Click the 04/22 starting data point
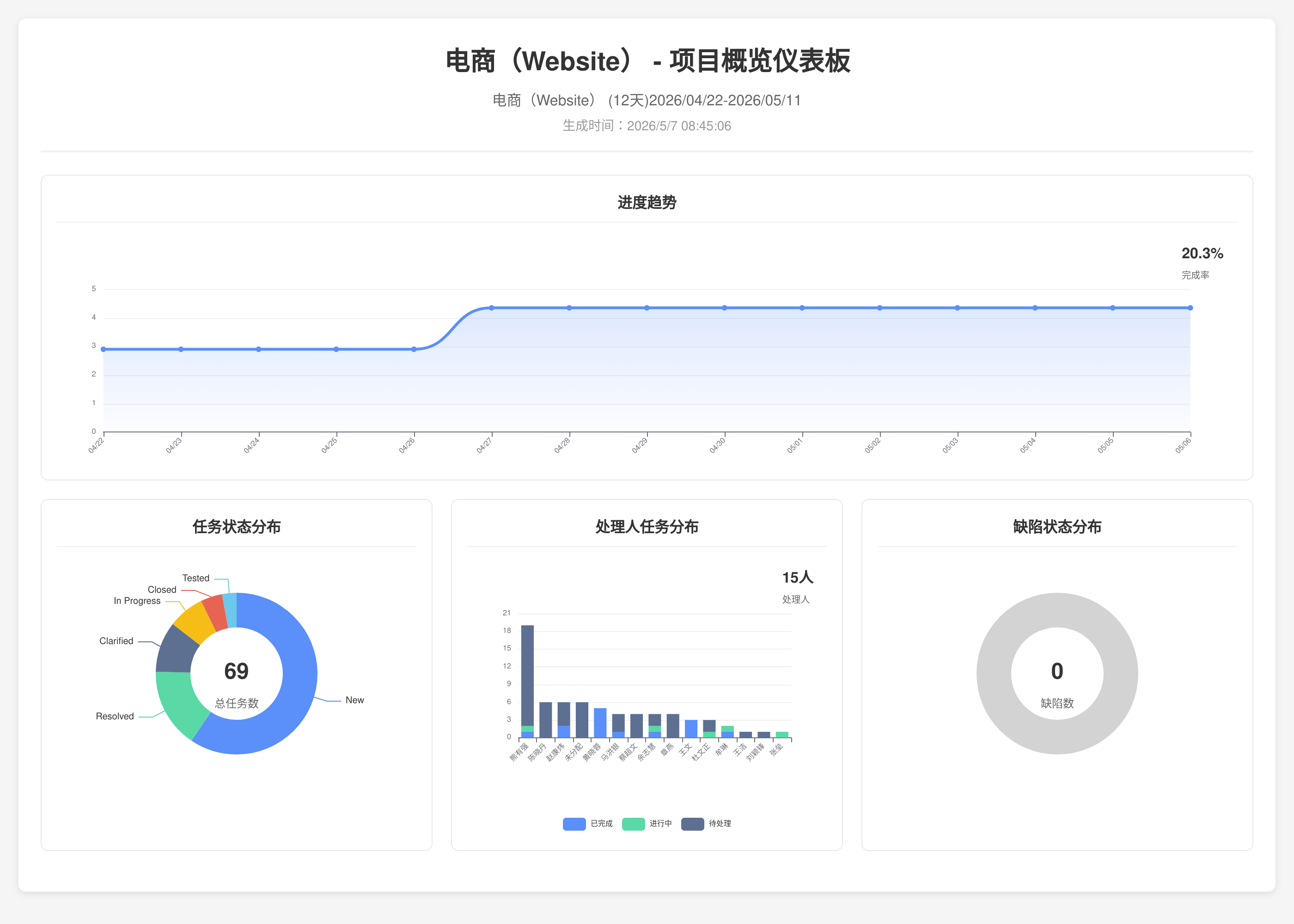This screenshot has height=924, width=1294. (x=104, y=349)
